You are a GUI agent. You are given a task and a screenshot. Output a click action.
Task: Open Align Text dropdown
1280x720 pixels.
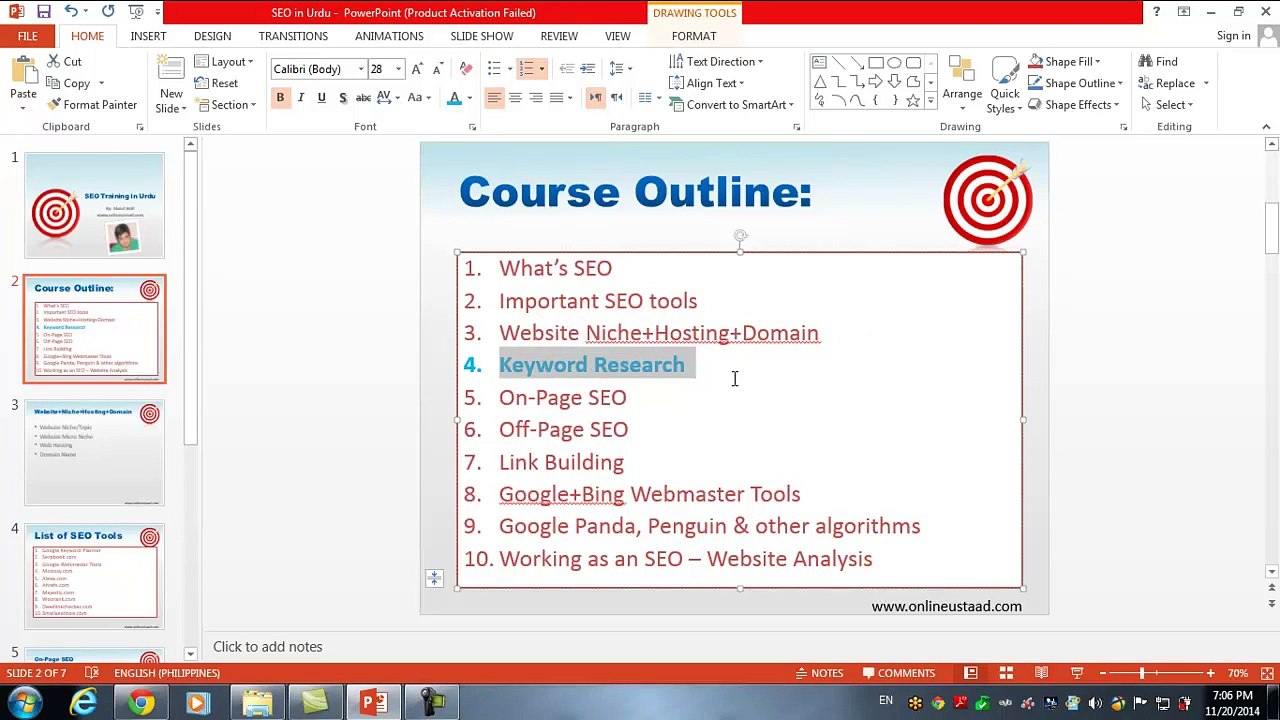coord(707,83)
